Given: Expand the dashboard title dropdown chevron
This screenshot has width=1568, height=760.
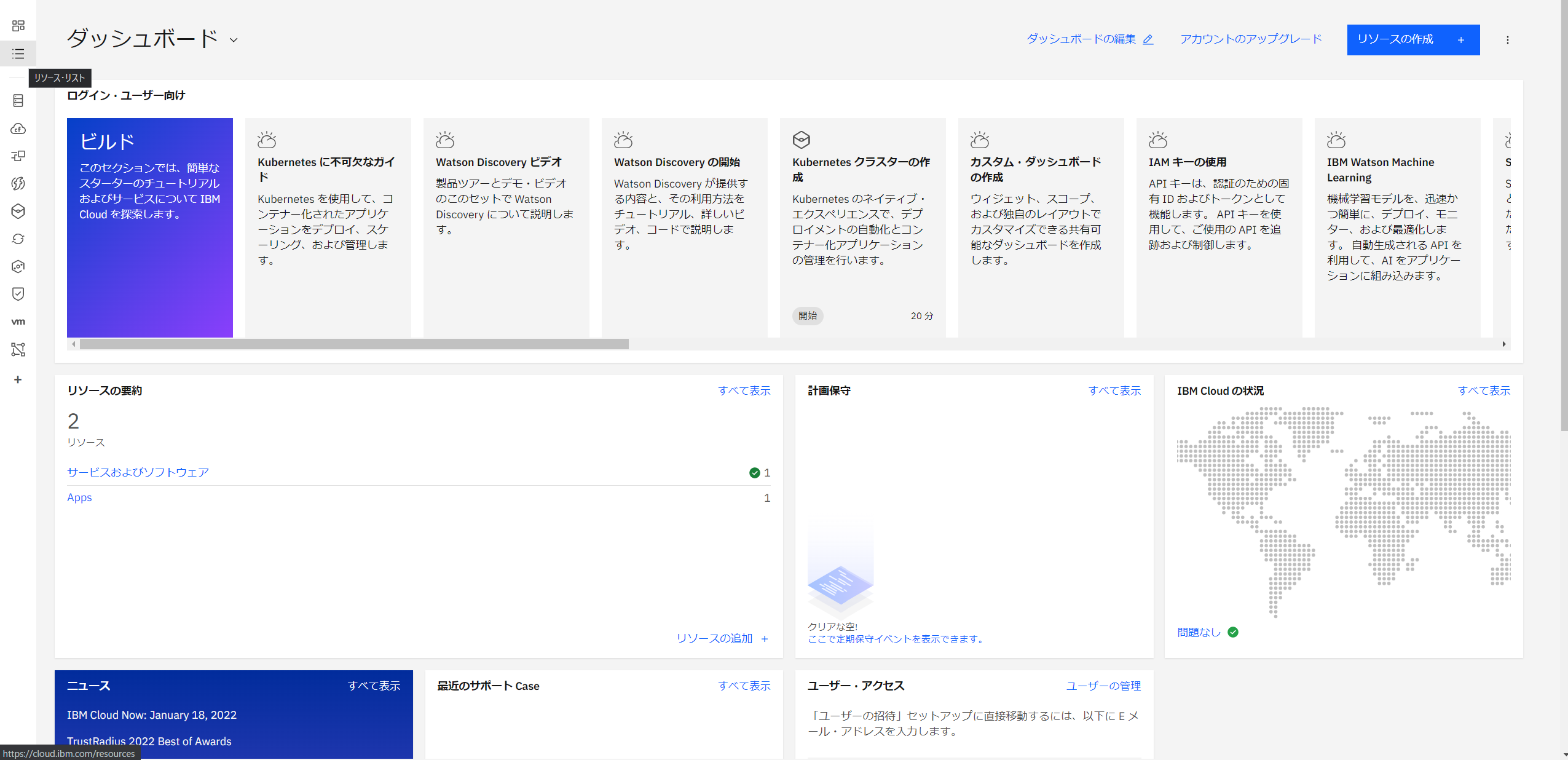Looking at the screenshot, I should click(234, 40).
